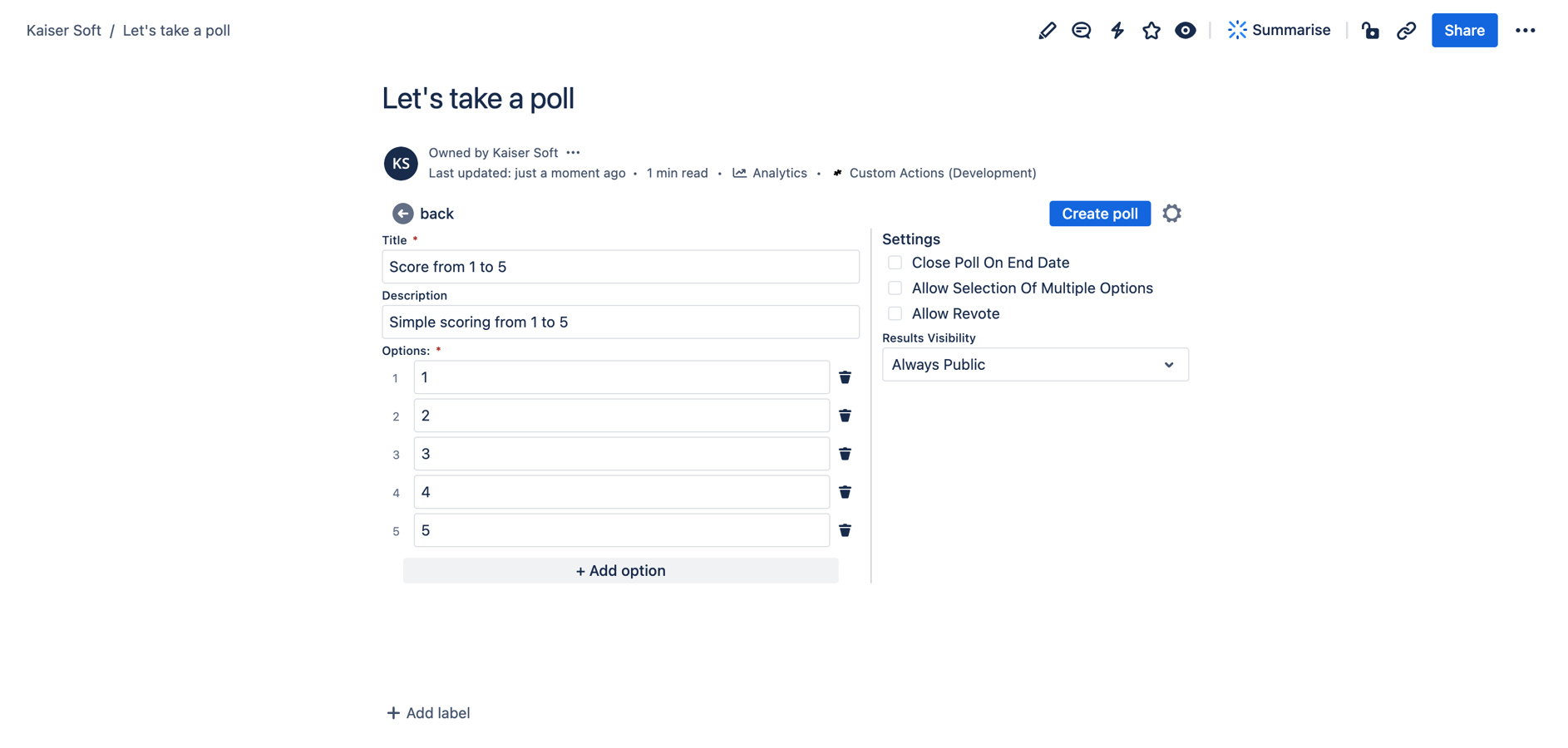
Task: Copy page link with chain icon
Action: pos(1406,31)
